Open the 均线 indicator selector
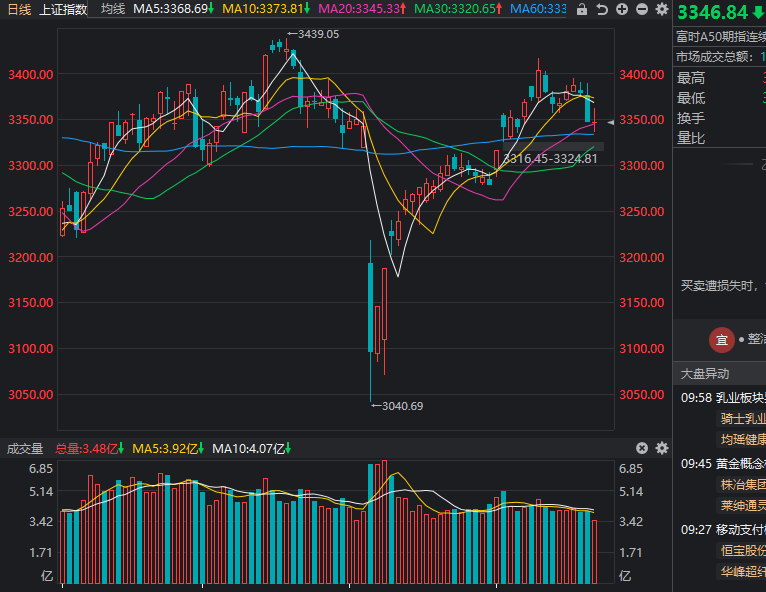This screenshot has height=592, width=766. point(113,9)
